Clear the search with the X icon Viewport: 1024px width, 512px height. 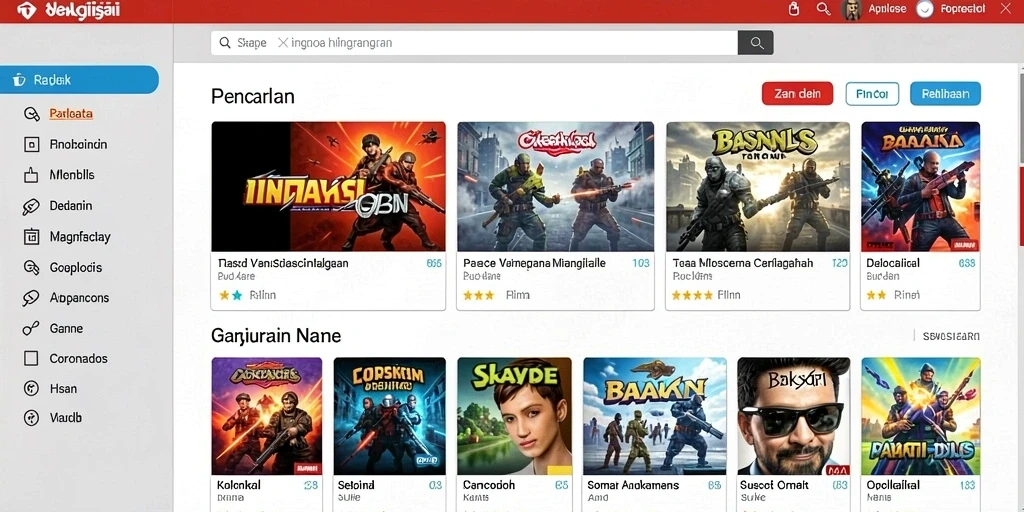tap(283, 42)
